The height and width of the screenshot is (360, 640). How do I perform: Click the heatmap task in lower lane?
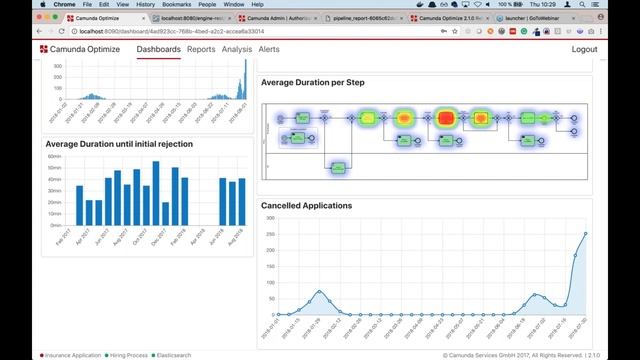click(338, 168)
